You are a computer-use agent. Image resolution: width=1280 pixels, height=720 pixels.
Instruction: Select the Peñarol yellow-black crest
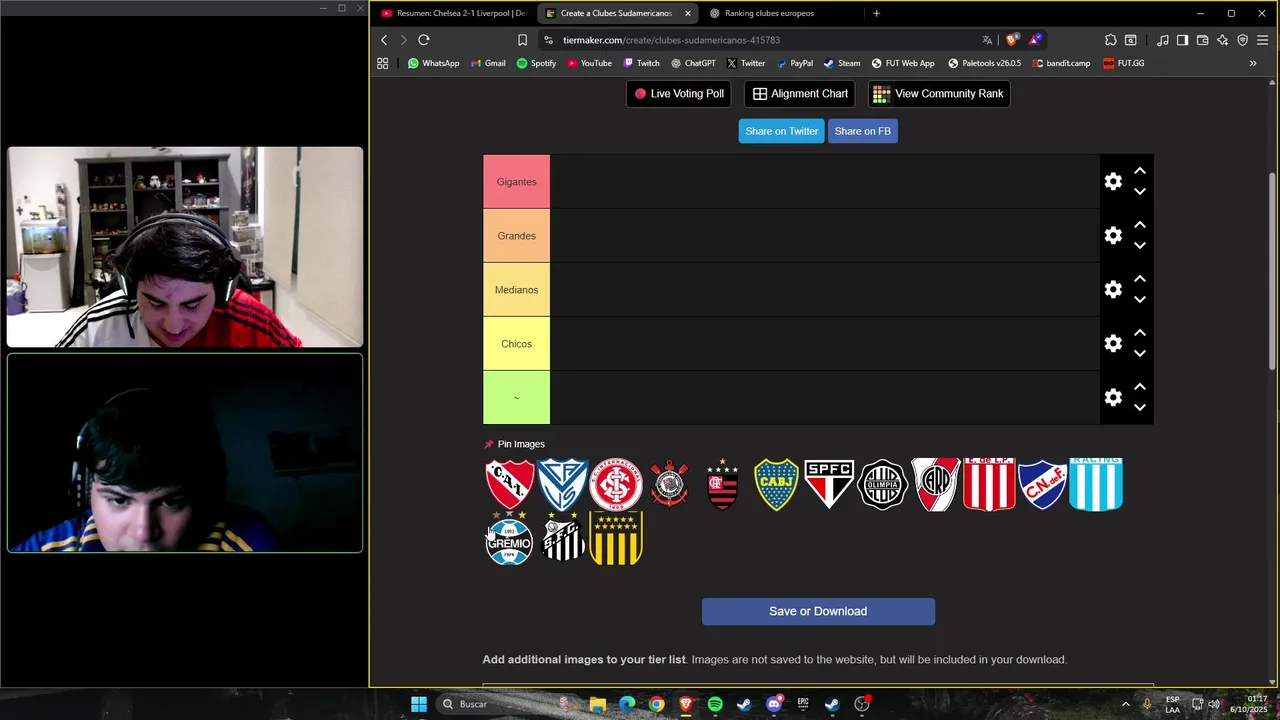[x=616, y=538]
